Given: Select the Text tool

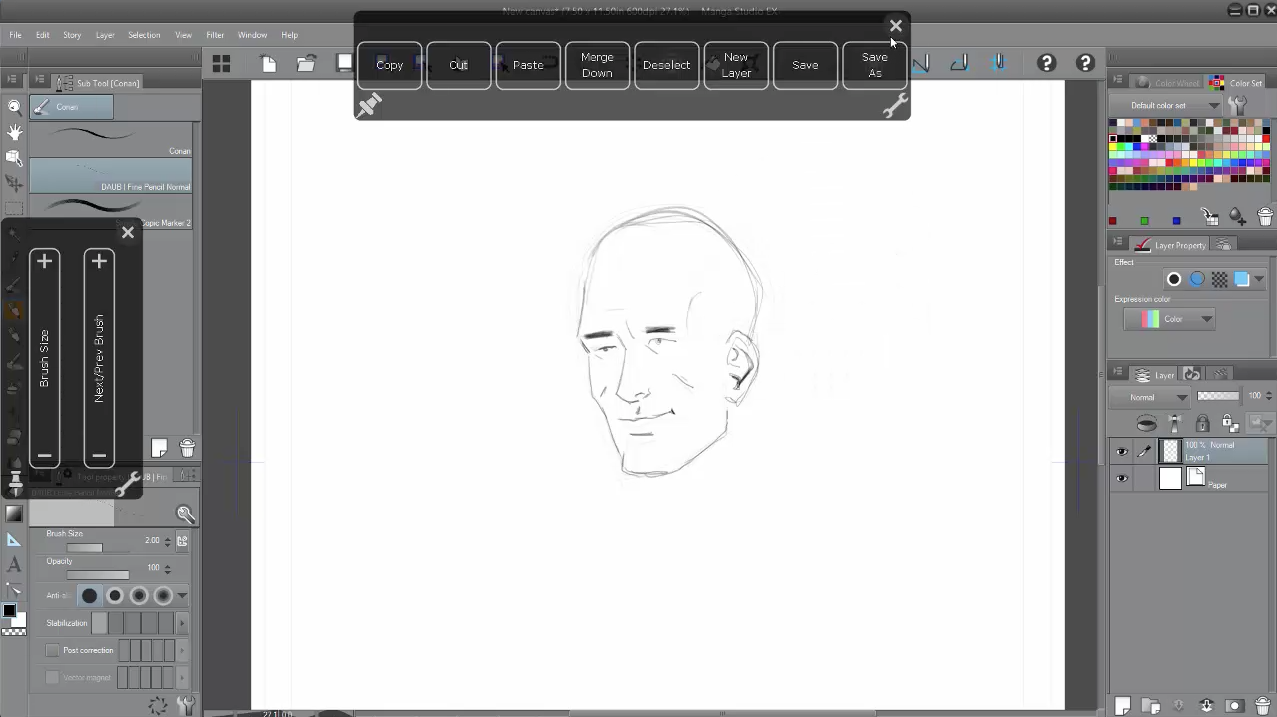Looking at the screenshot, I should (x=14, y=565).
